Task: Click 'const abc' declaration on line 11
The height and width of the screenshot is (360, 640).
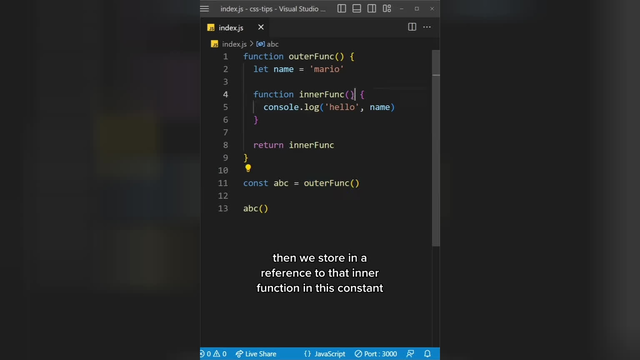Action: 266,183
